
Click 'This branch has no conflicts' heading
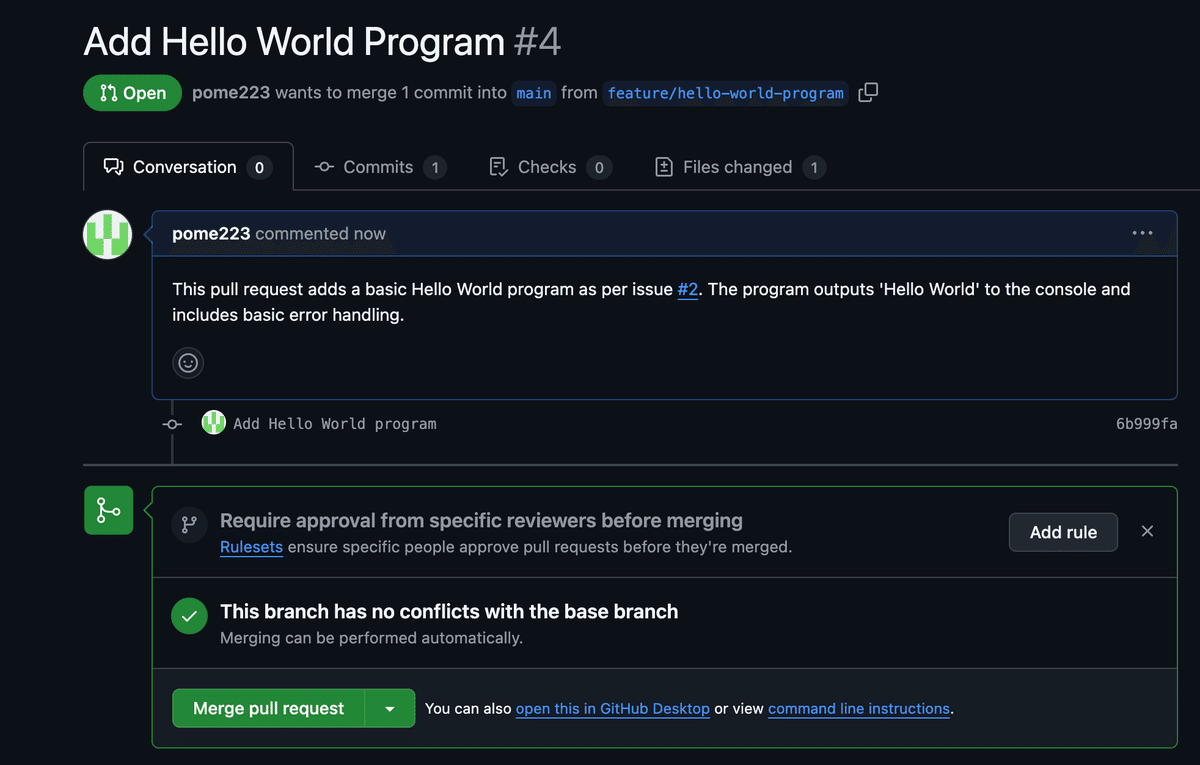pos(449,611)
